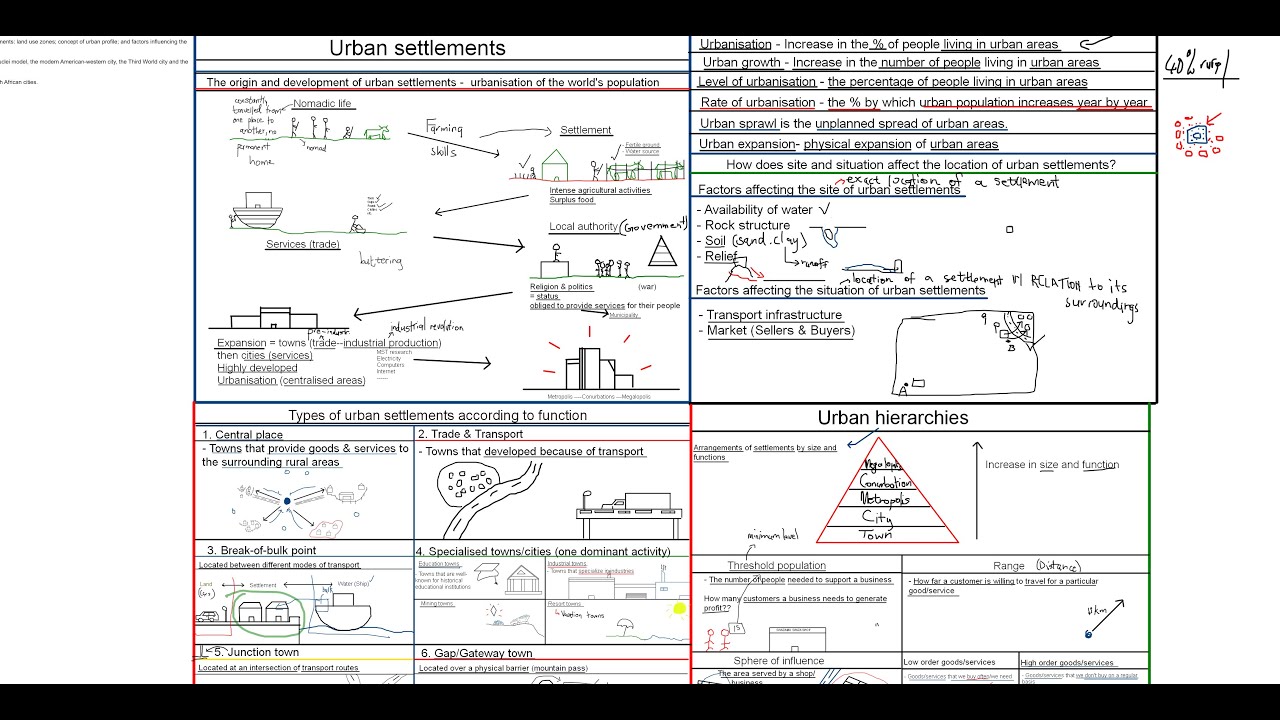The image size is (1280, 720).
Task: Select "Factors affecting the site of urban settlements"
Action: click(829, 190)
